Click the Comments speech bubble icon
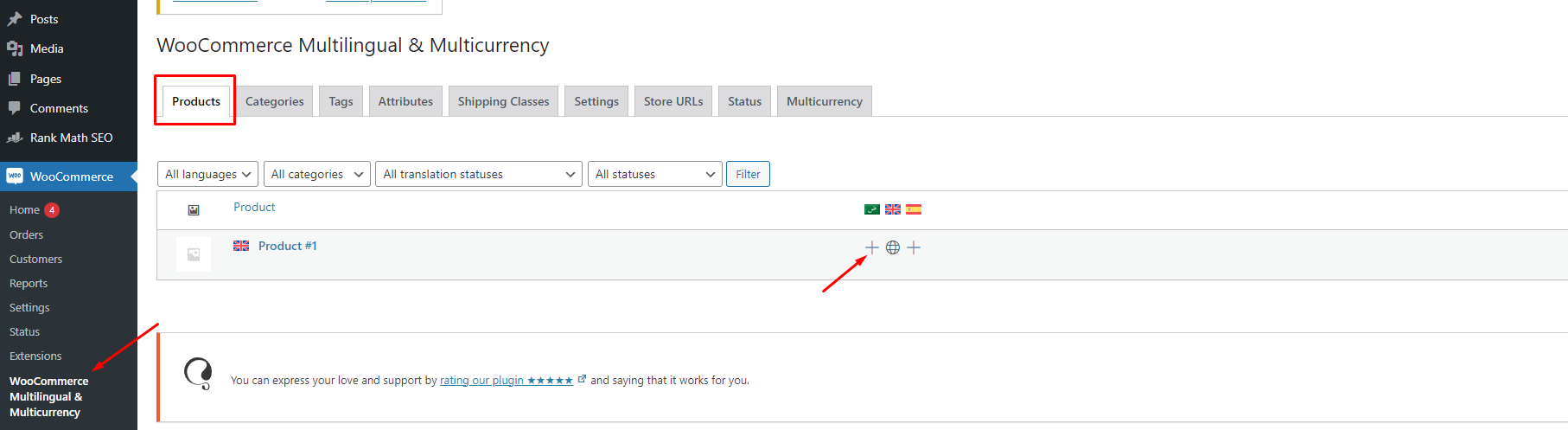 pyautogui.click(x=15, y=108)
